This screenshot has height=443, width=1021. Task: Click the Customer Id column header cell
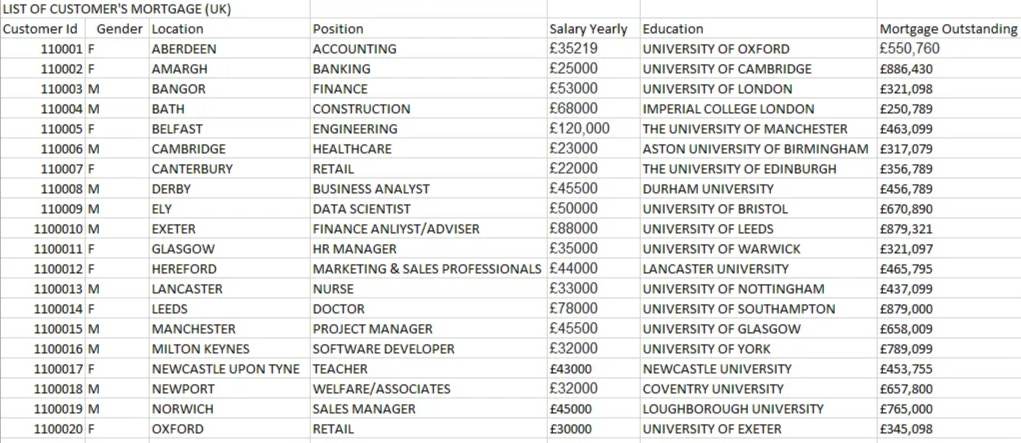tap(40, 29)
